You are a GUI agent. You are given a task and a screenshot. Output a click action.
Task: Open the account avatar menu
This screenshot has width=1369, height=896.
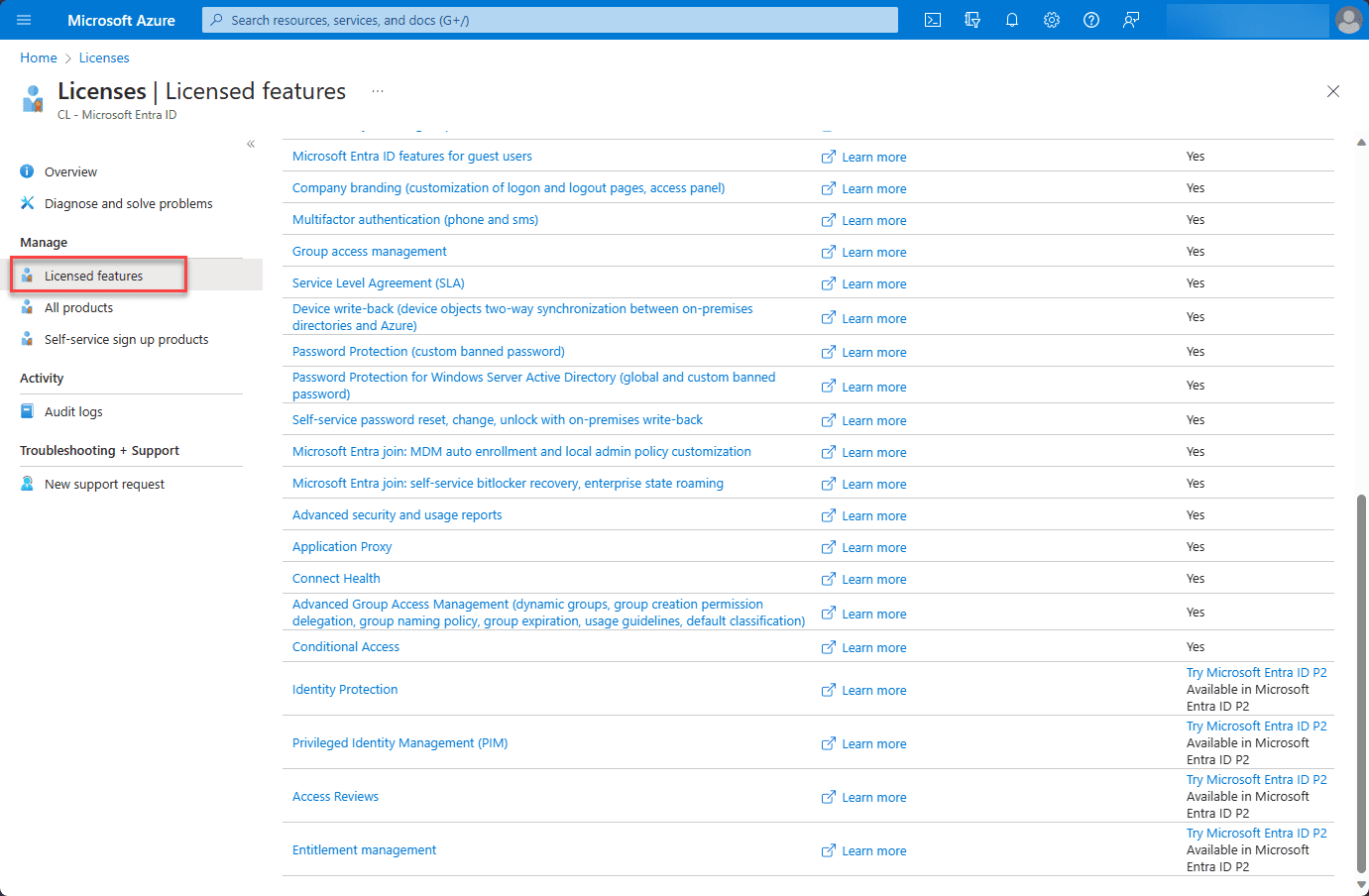tap(1349, 20)
